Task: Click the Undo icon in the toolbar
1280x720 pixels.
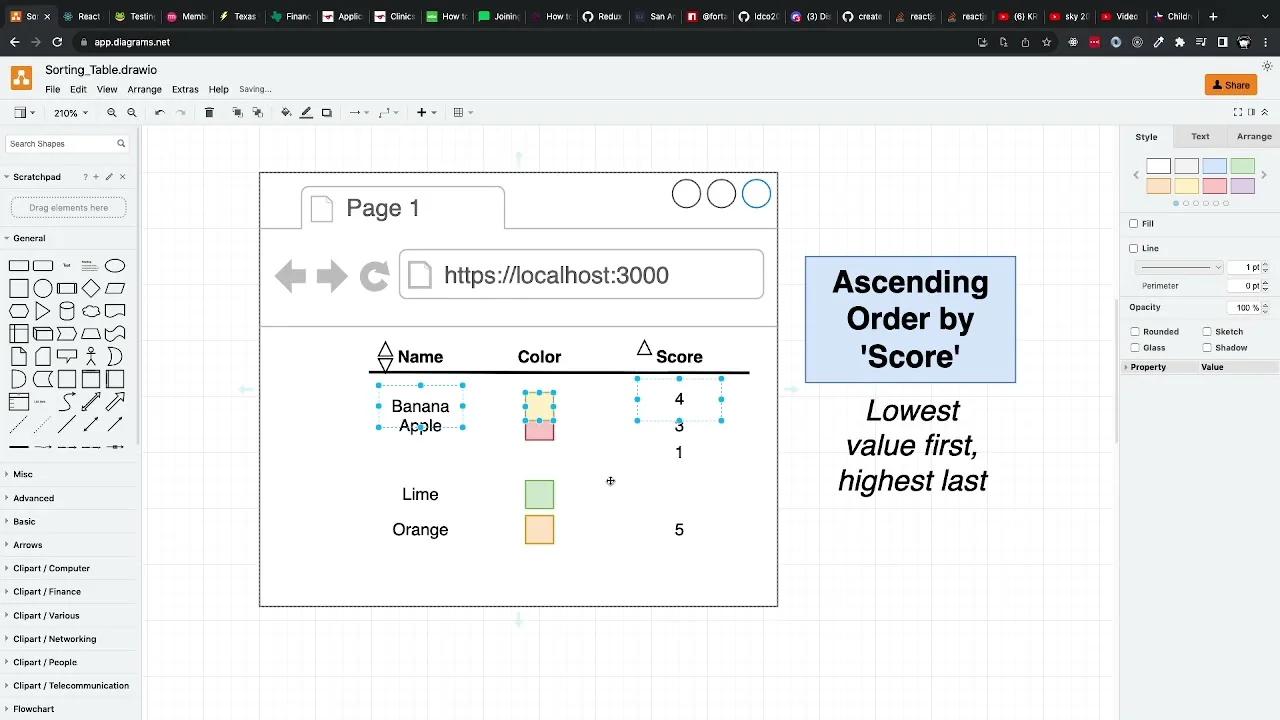Action: (160, 112)
